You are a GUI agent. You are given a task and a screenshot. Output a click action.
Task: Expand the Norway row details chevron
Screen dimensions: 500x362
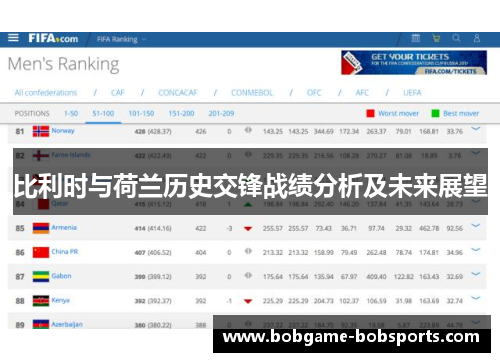click(x=476, y=129)
